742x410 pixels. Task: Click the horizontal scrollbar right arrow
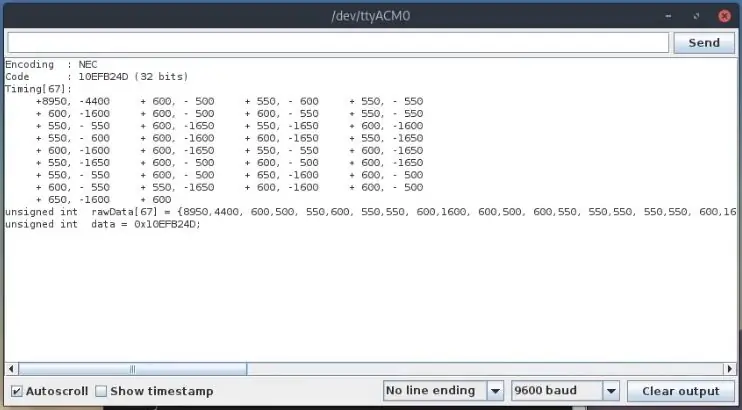pos(729,369)
